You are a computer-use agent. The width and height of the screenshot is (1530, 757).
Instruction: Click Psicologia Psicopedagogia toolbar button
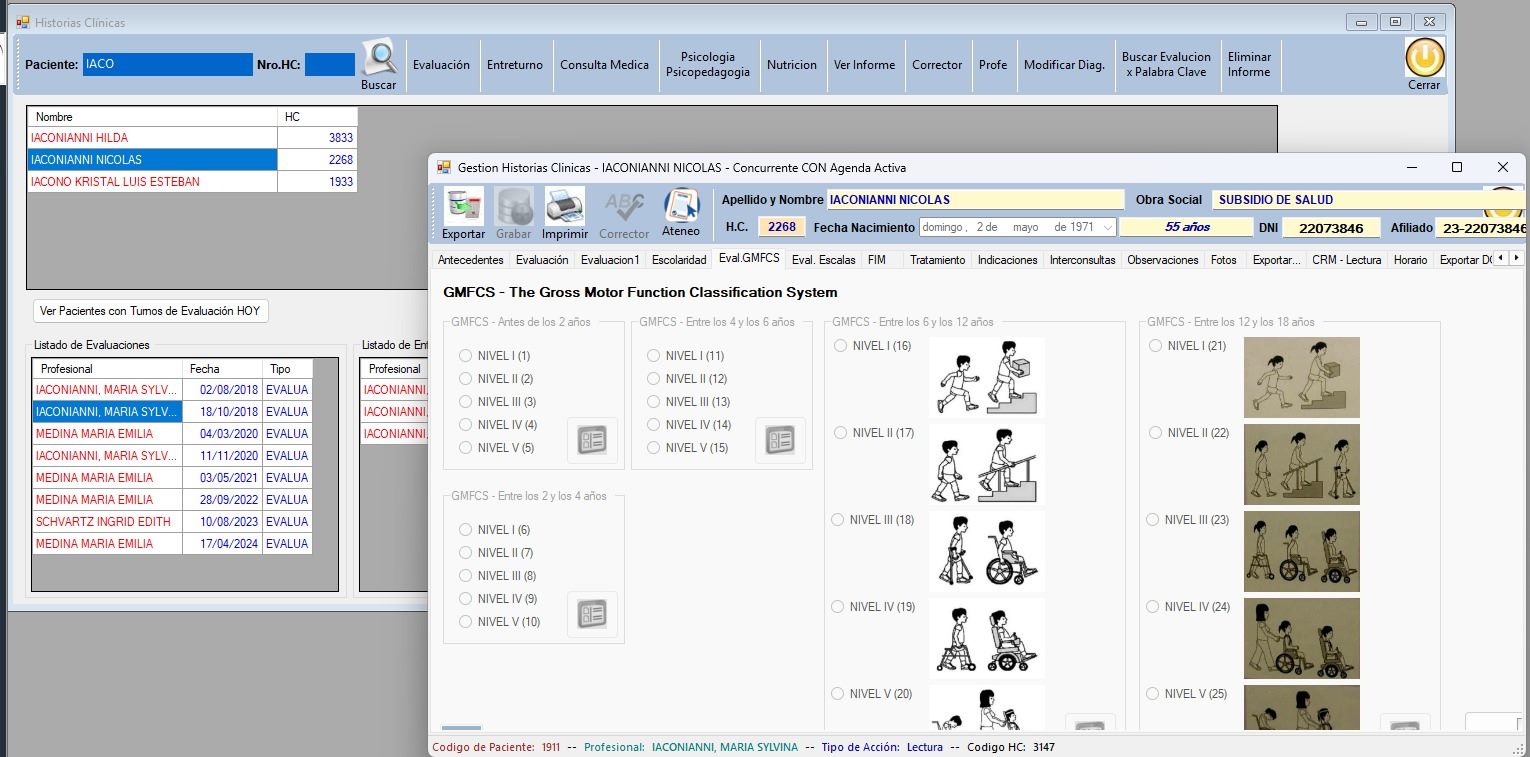pos(707,65)
